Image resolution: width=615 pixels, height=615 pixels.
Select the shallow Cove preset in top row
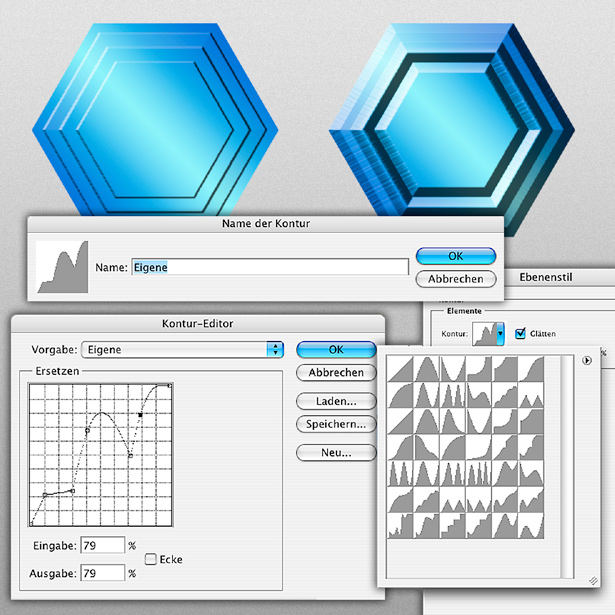pos(505,369)
